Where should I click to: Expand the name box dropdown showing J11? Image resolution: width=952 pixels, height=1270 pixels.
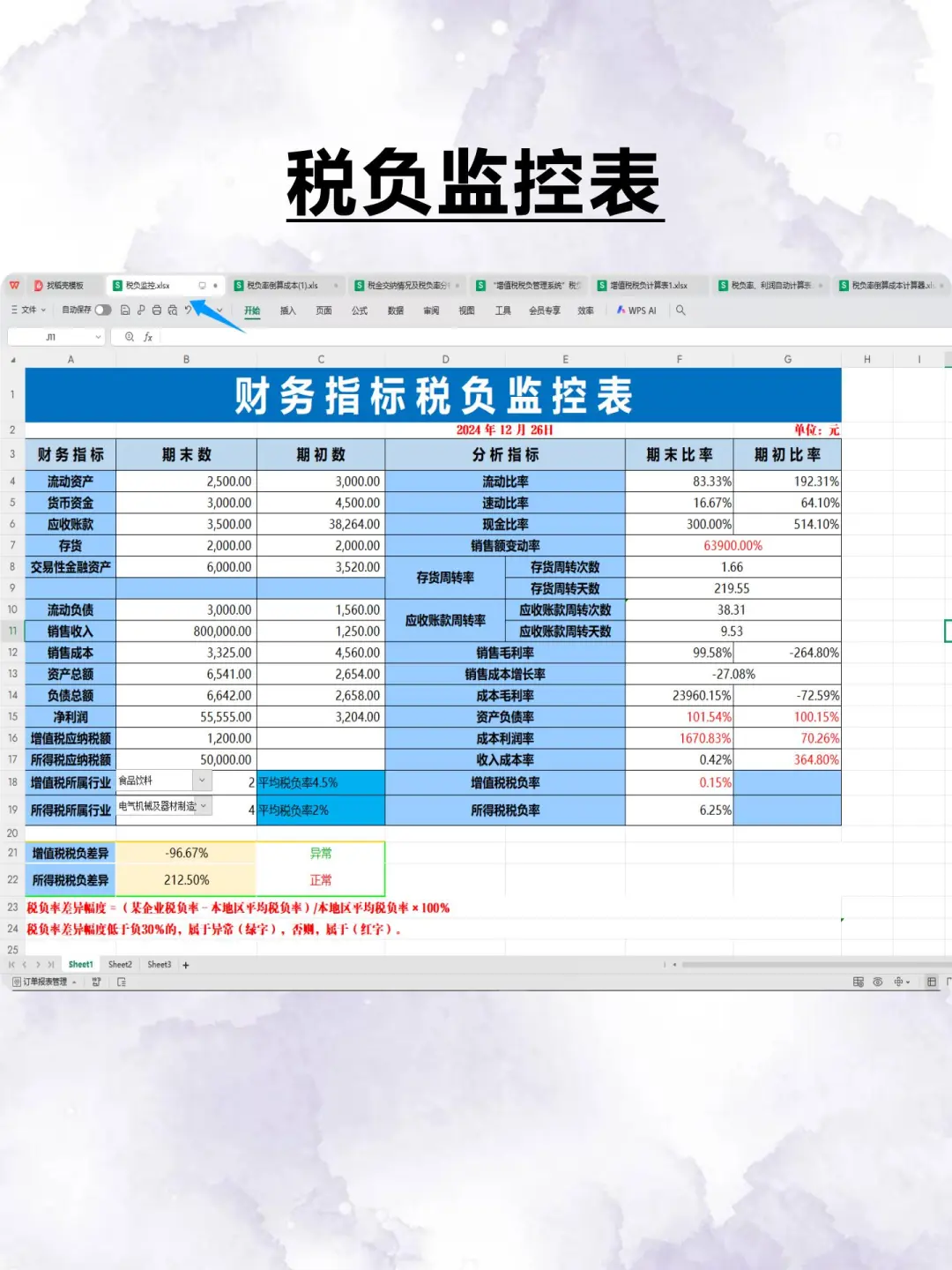point(97,336)
